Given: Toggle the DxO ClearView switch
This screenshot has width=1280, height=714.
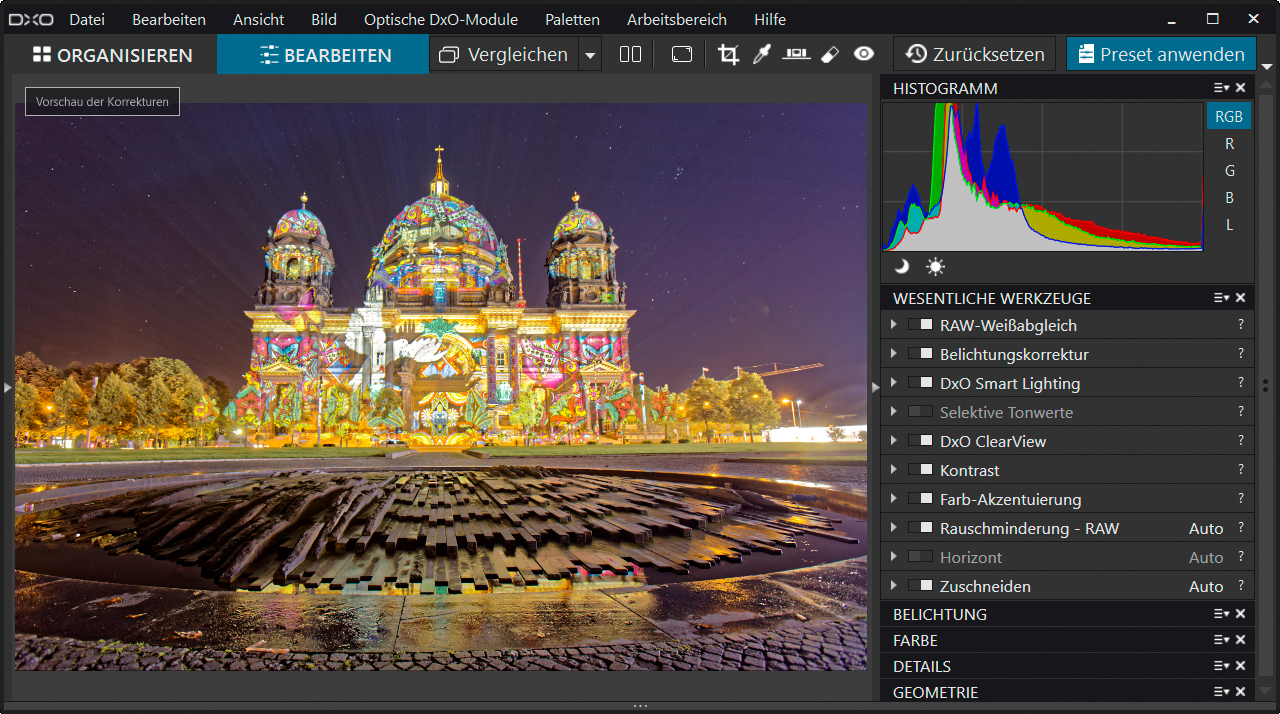Looking at the screenshot, I should [920, 441].
